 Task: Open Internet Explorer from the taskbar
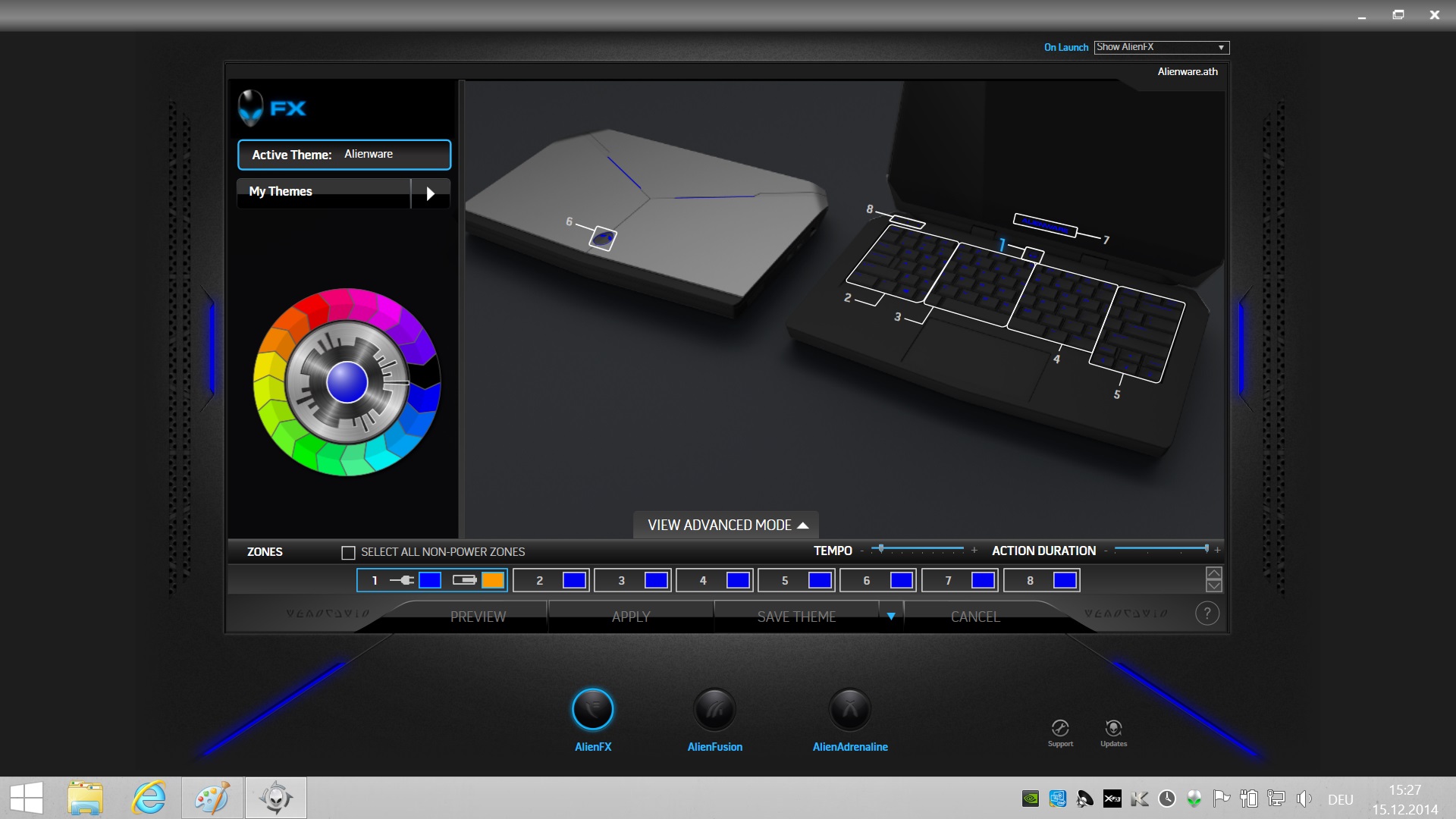point(149,798)
